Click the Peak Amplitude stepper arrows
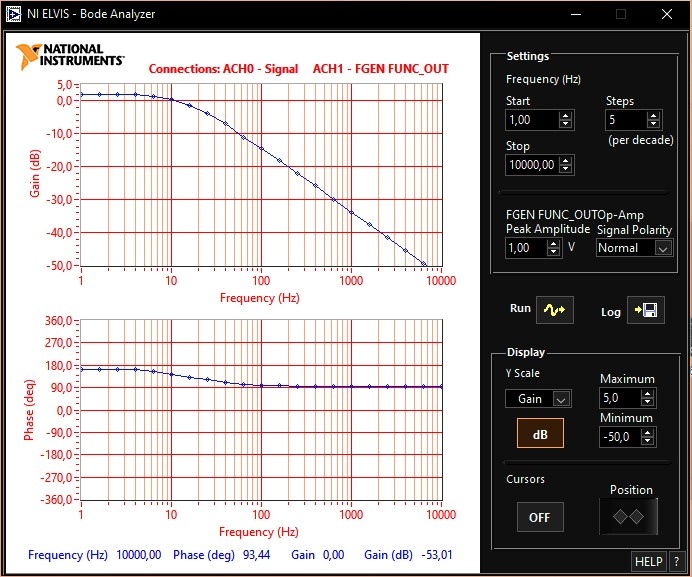 [x=553, y=247]
